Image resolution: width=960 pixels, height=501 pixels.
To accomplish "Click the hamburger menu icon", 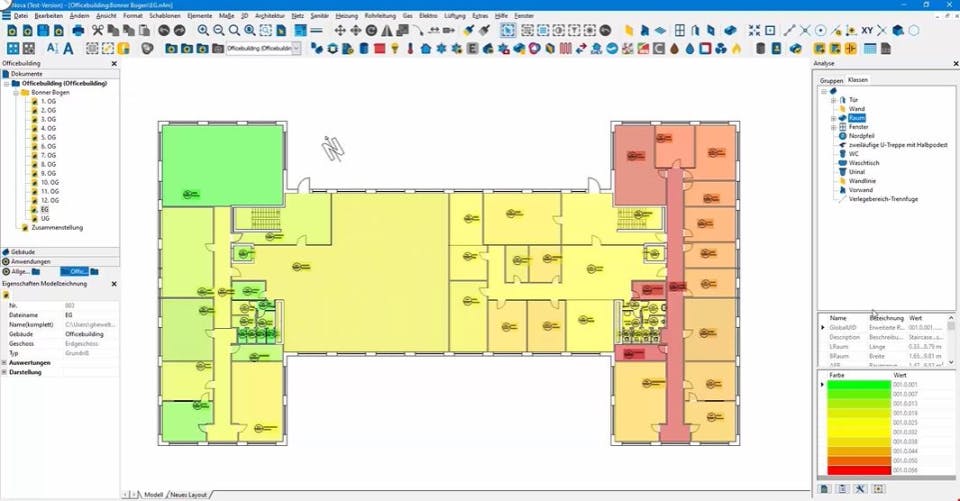I will (x=6, y=15).
